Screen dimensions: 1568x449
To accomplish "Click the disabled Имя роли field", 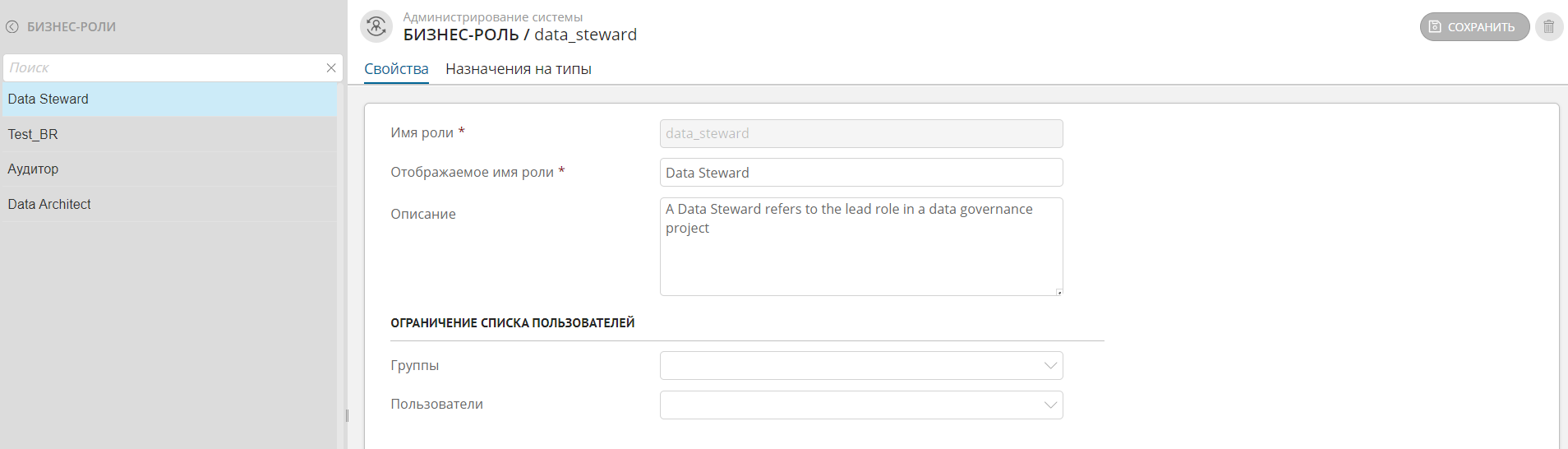I will tap(860, 134).
